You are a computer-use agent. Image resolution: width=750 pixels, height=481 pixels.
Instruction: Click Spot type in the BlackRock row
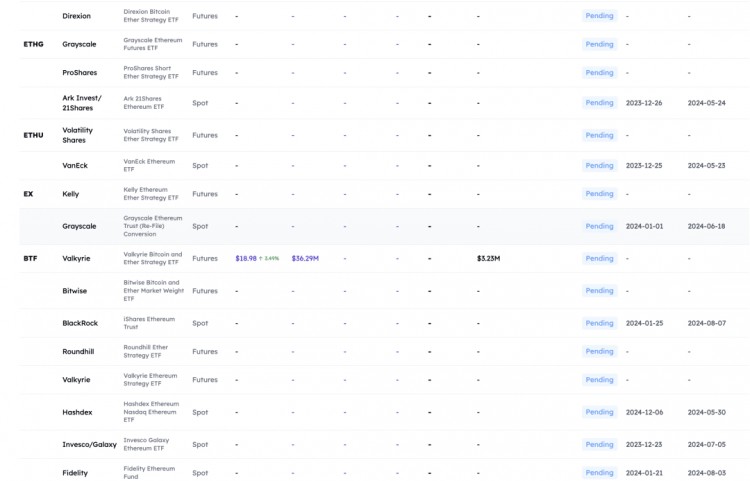[x=200, y=324]
